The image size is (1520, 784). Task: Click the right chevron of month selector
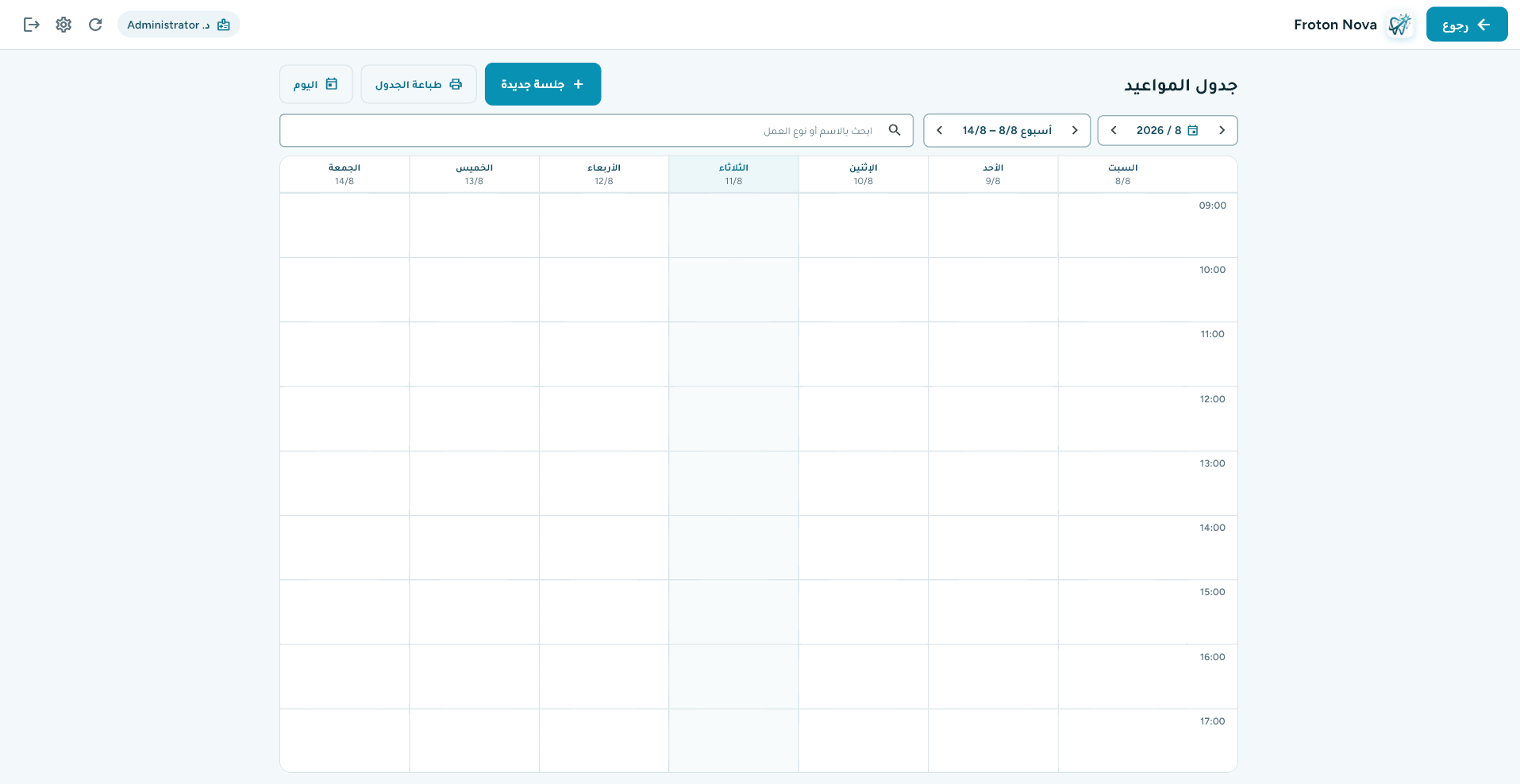(1222, 130)
